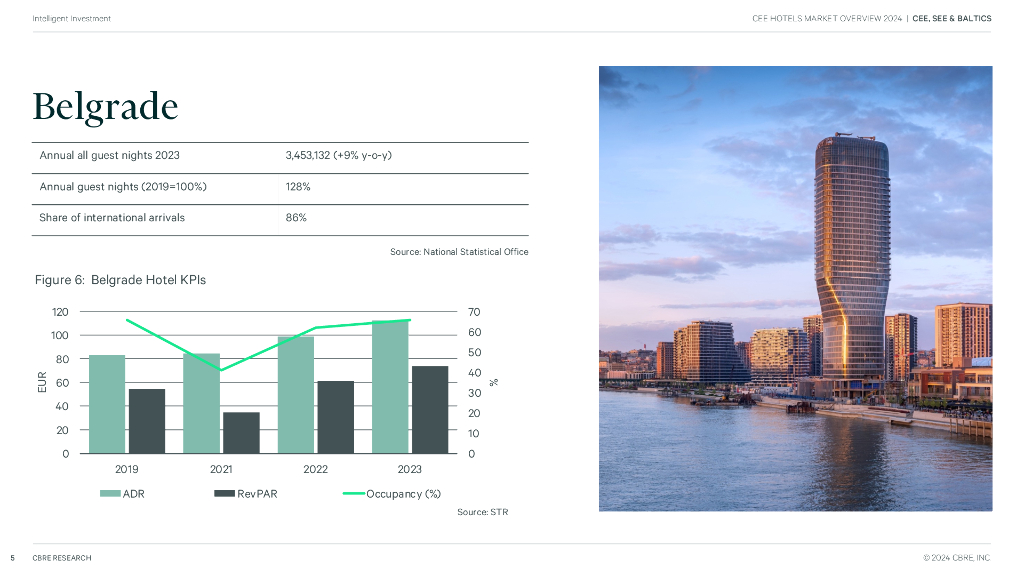Screen dimensions: 1024x576
Task: Click the 'Annual all guest nights 2023' row label
Action: [110, 156]
